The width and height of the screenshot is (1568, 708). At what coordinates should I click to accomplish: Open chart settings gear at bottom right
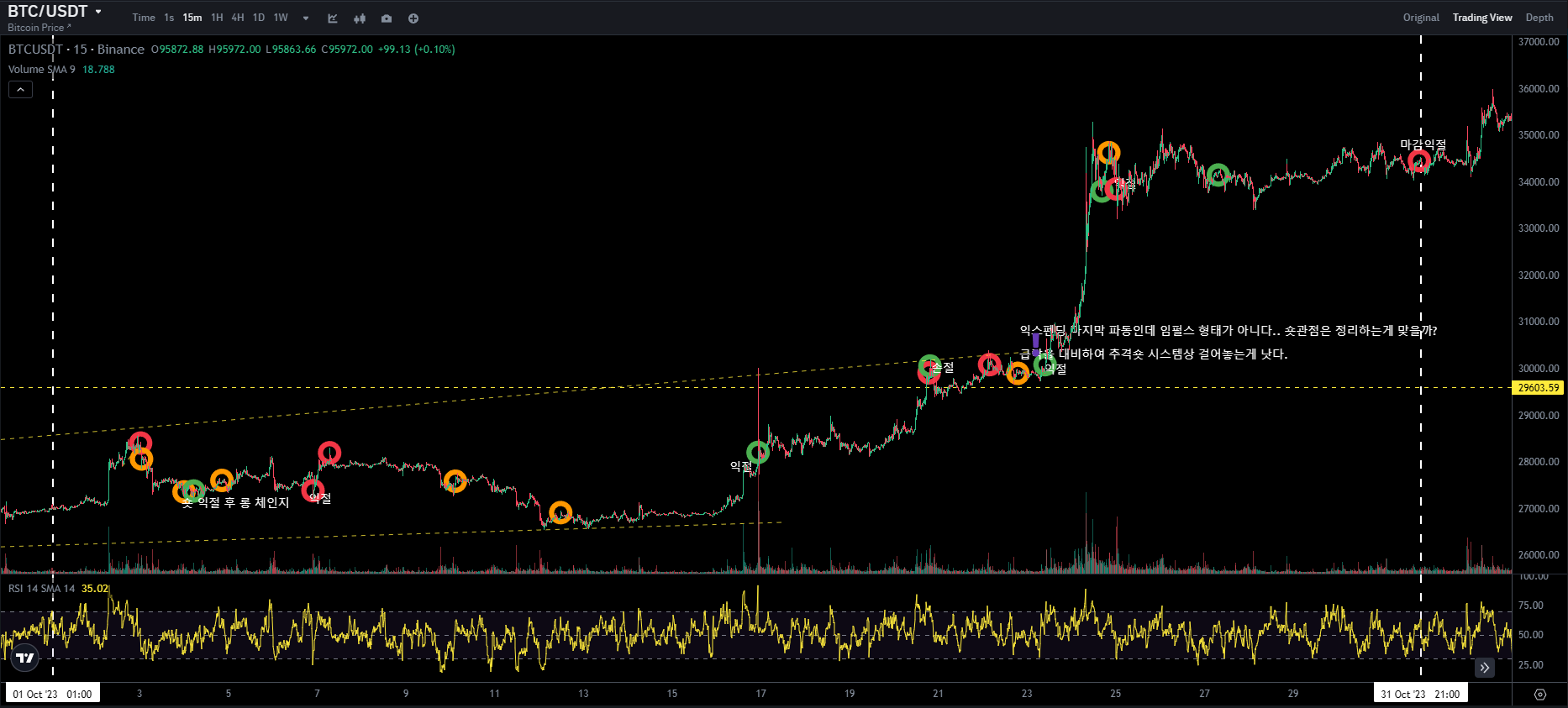(1540, 695)
